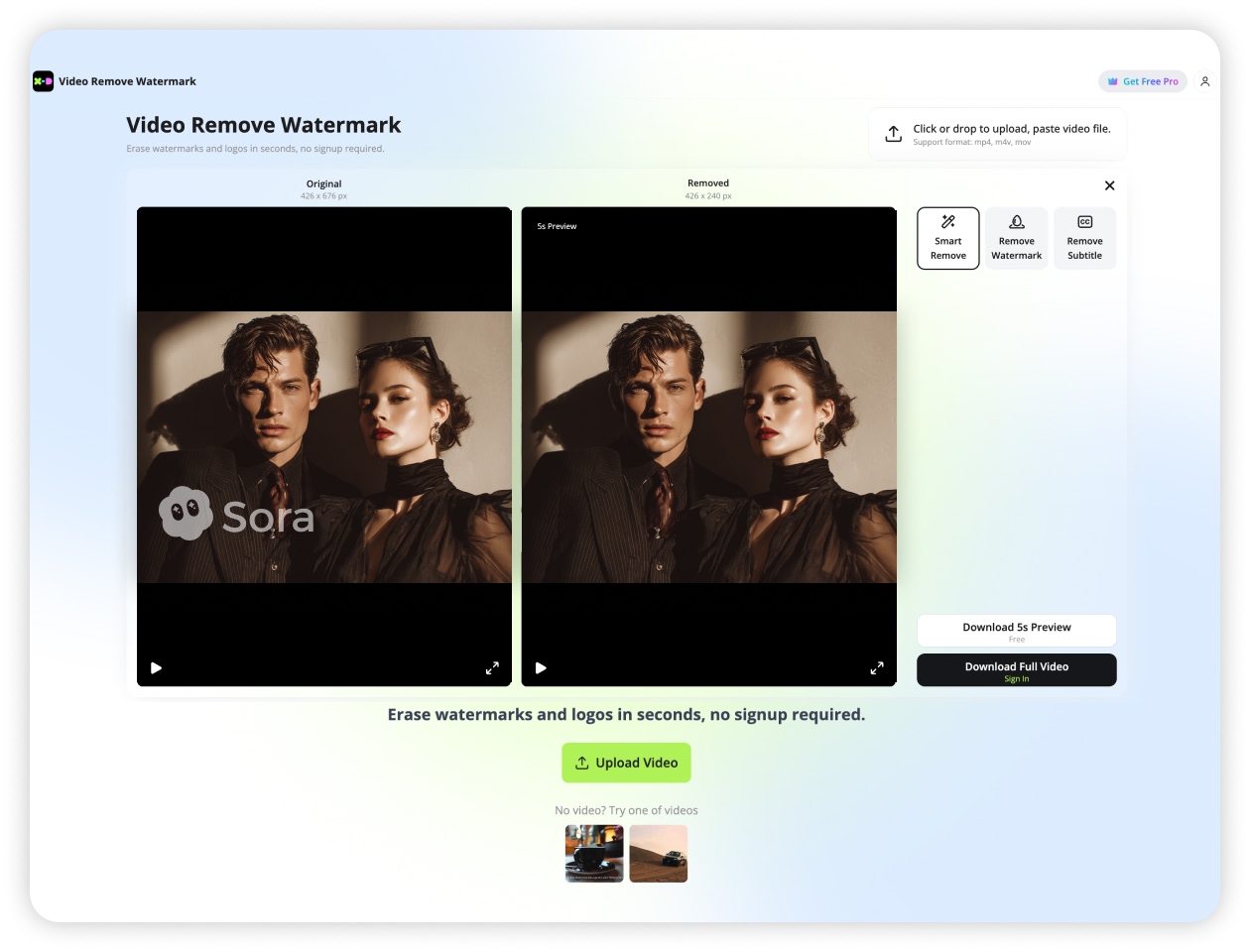The width and height of the screenshot is (1250, 952).
Task: Try the desert car sample video
Action: point(658,854)
